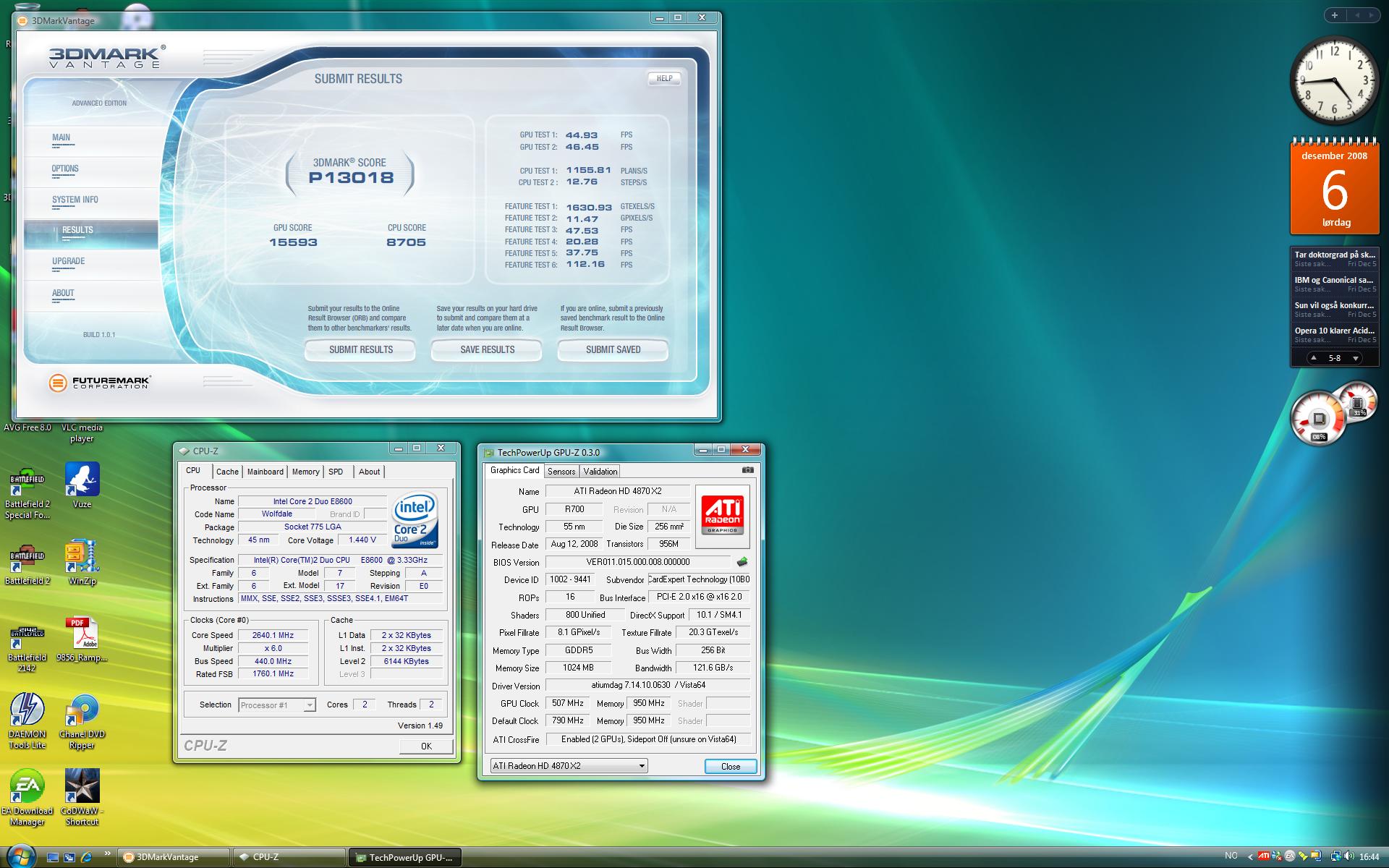Click Show Desktop in quick launch

(x=53, y=857)
